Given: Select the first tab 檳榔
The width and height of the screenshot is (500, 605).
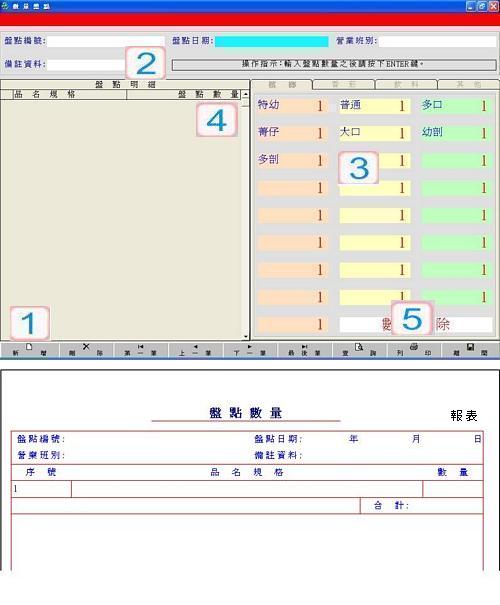Looking at the screenshot, I should (282, 84).
